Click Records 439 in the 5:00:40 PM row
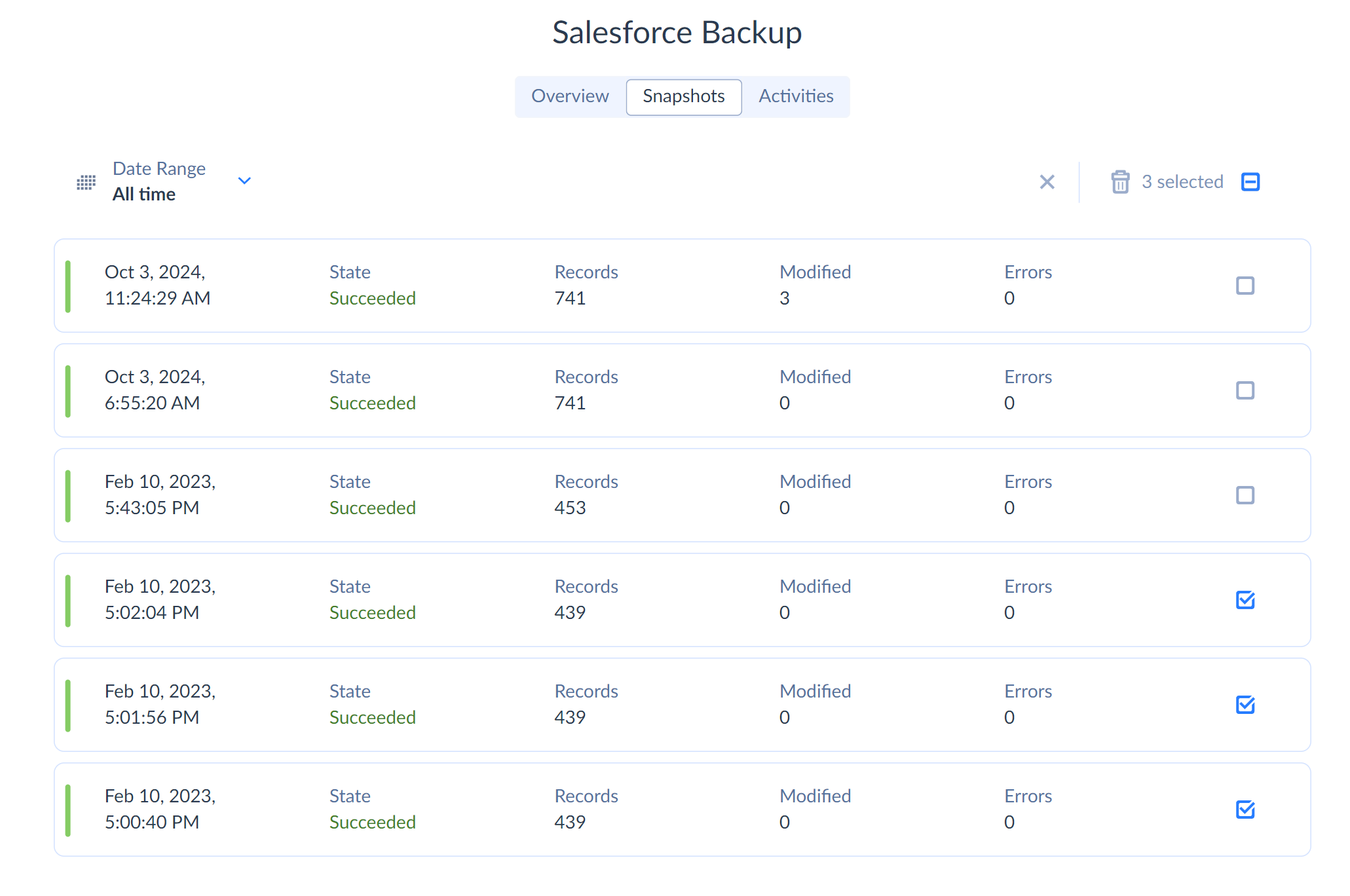 570,822
